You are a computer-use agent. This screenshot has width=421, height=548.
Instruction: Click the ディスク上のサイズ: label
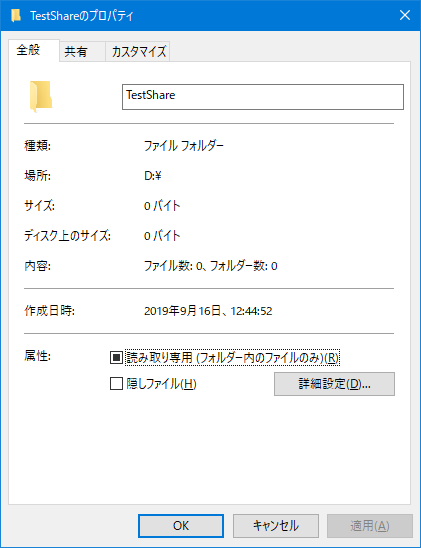point(67,236)
